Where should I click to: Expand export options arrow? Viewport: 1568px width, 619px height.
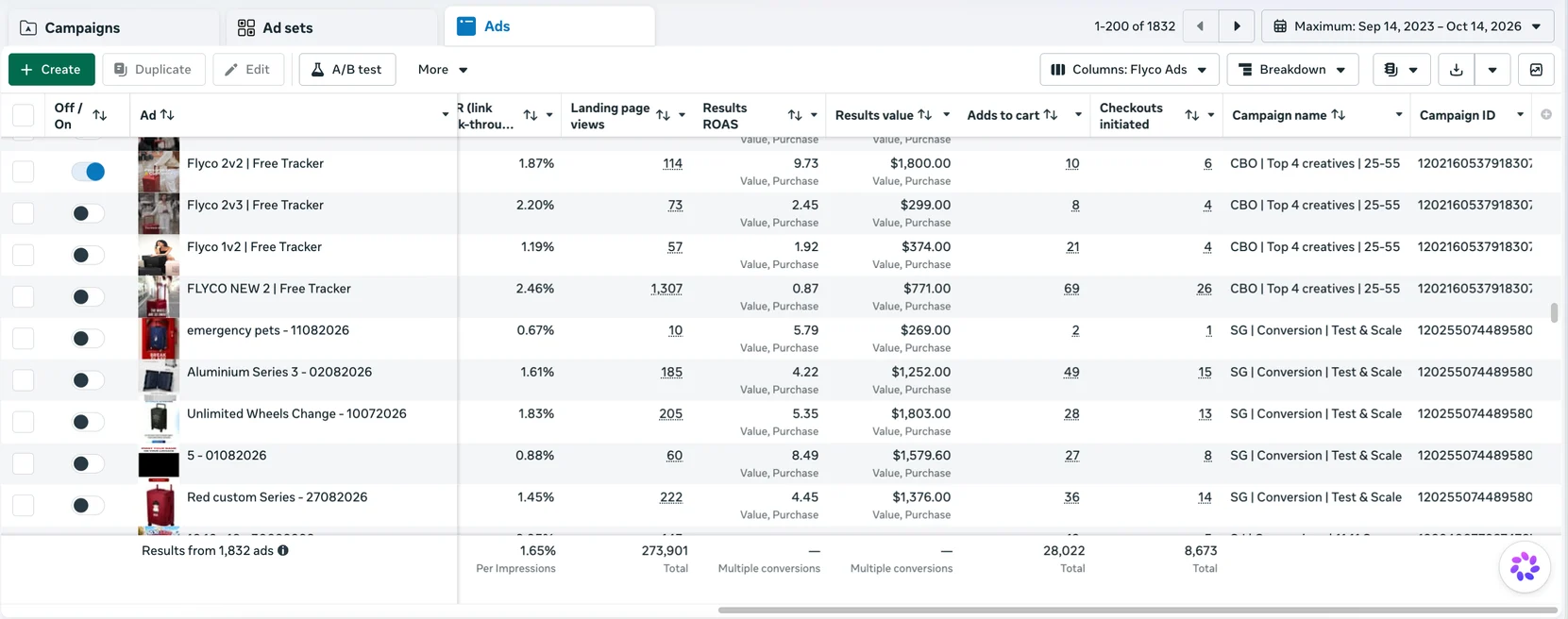[x=1492, y=69]
